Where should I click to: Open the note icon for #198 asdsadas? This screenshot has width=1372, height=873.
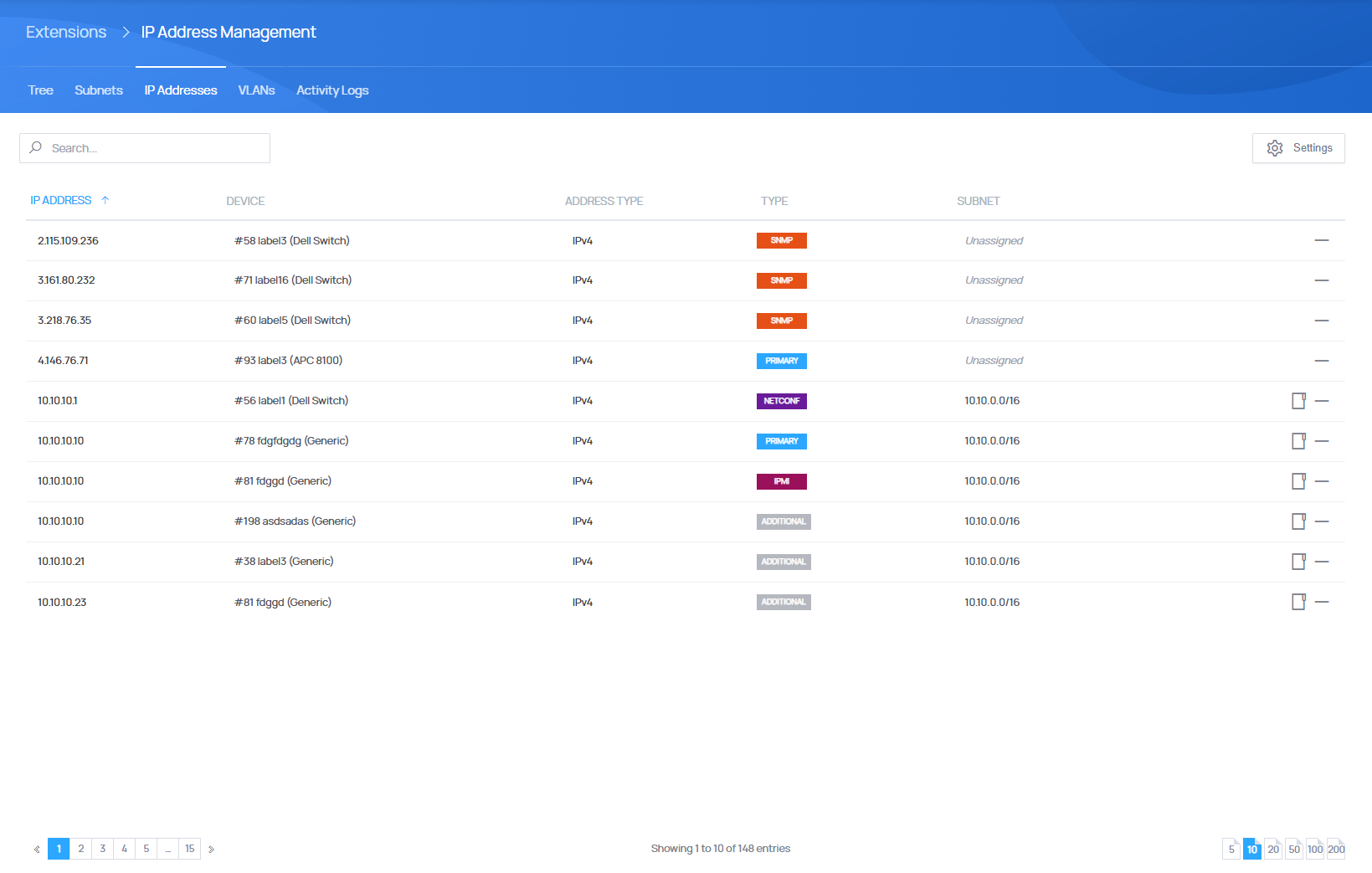tap(1298, 521)
